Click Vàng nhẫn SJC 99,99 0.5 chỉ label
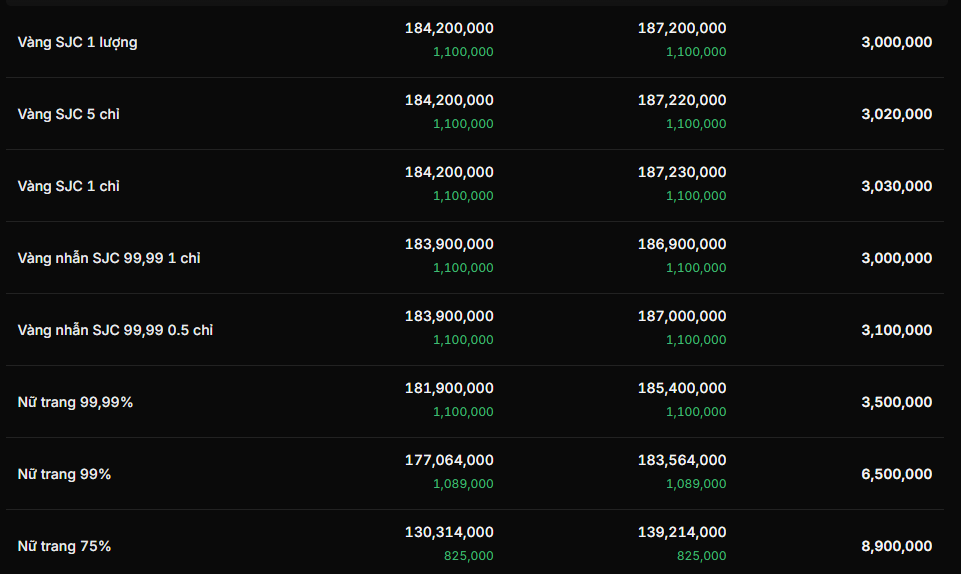 click(115, 330)
